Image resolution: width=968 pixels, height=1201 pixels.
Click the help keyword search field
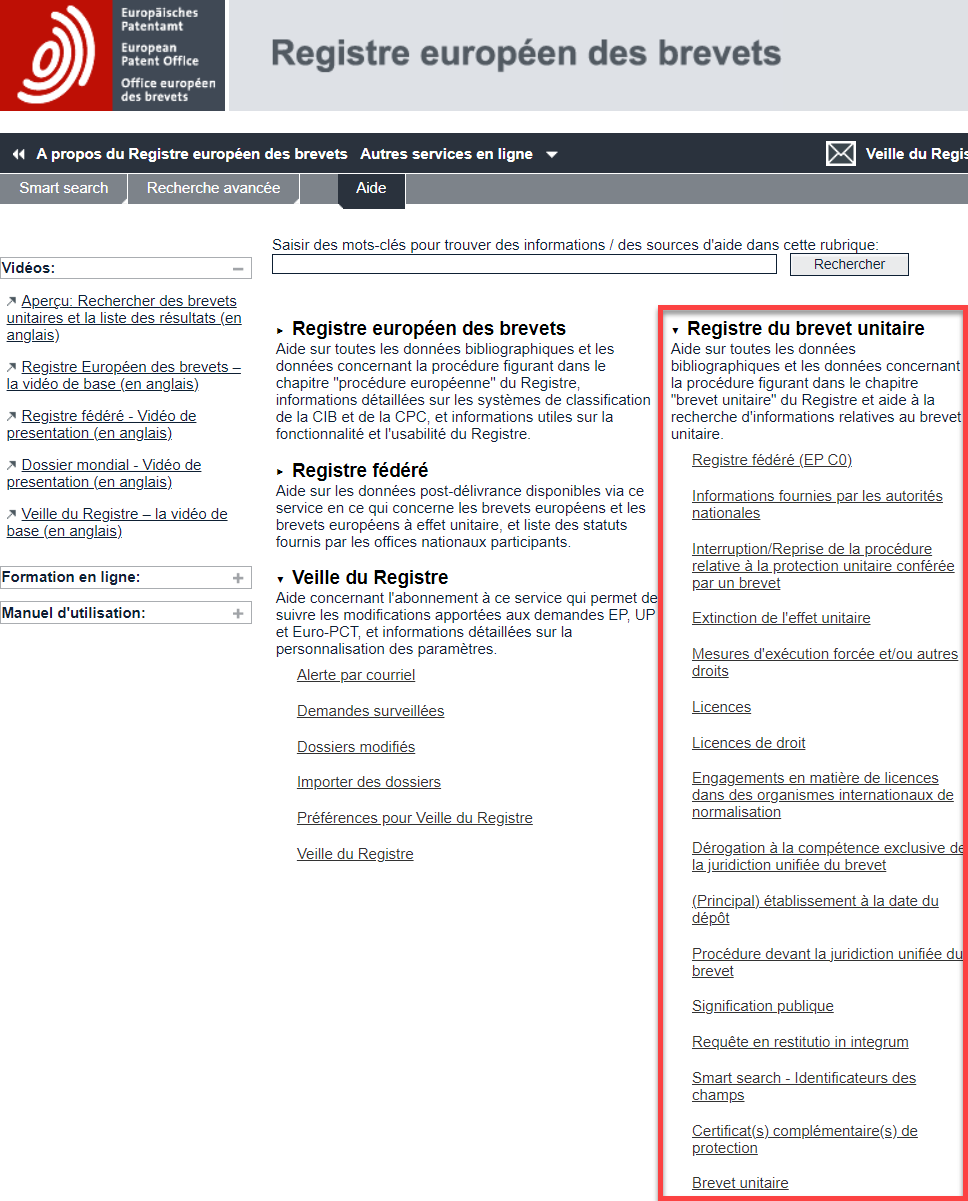(524, 265)
